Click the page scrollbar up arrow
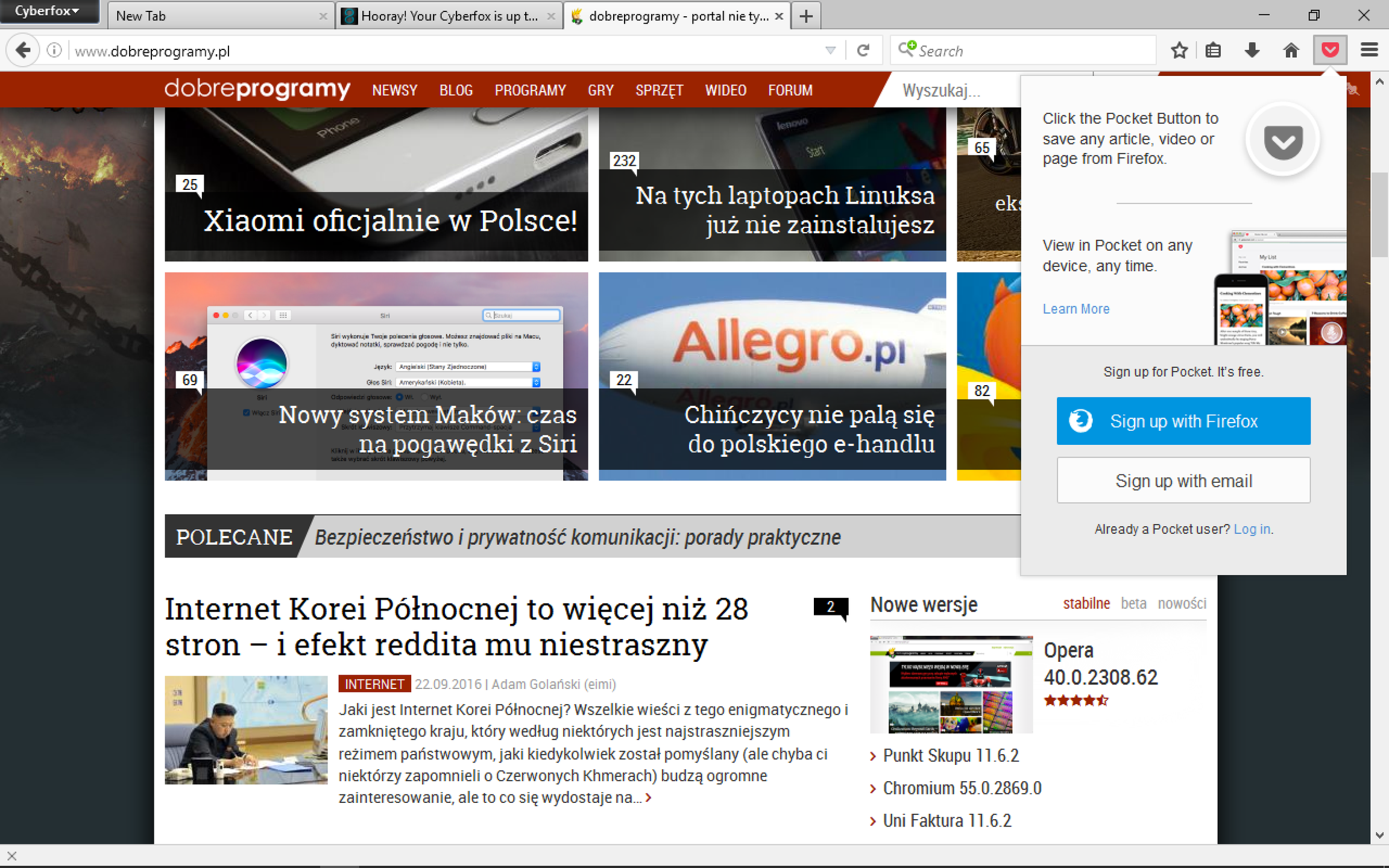 [1379, 81]
